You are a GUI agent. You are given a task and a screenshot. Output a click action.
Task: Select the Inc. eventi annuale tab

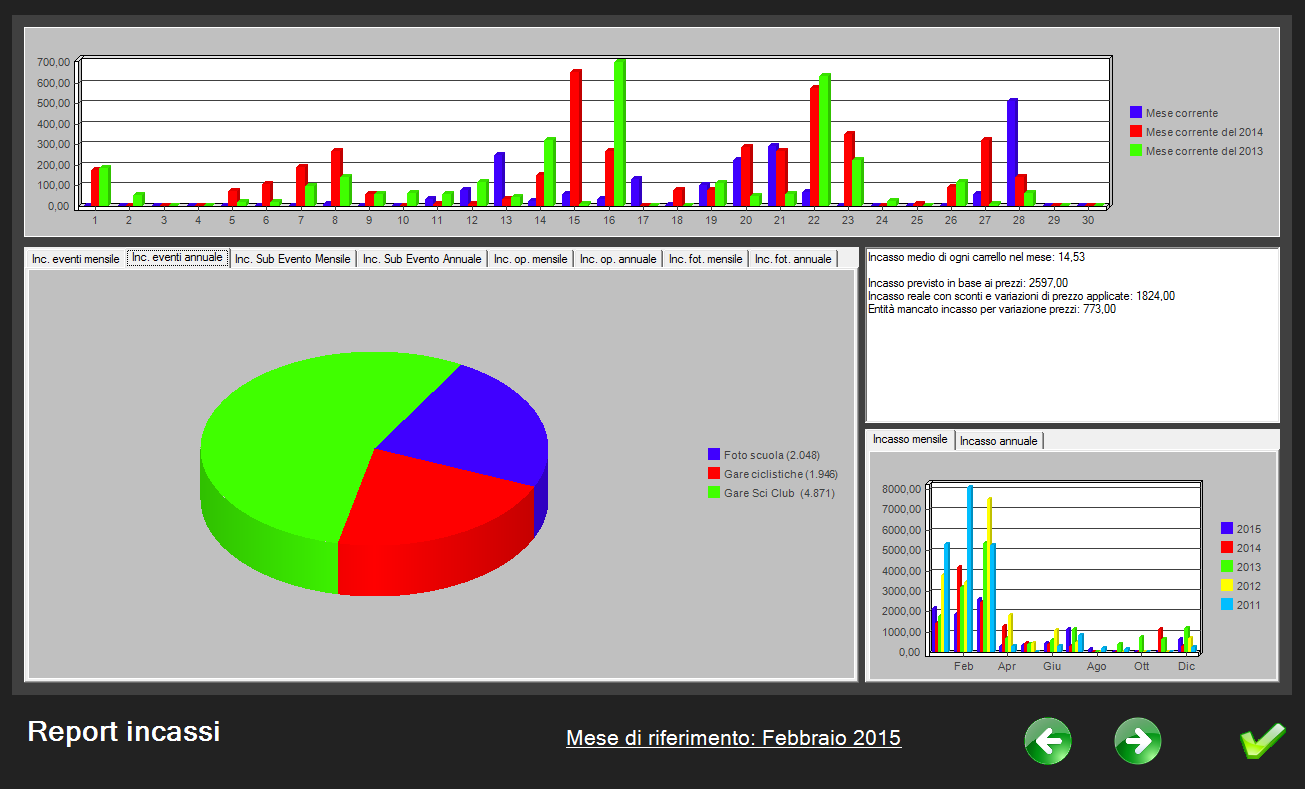(178, 258)
